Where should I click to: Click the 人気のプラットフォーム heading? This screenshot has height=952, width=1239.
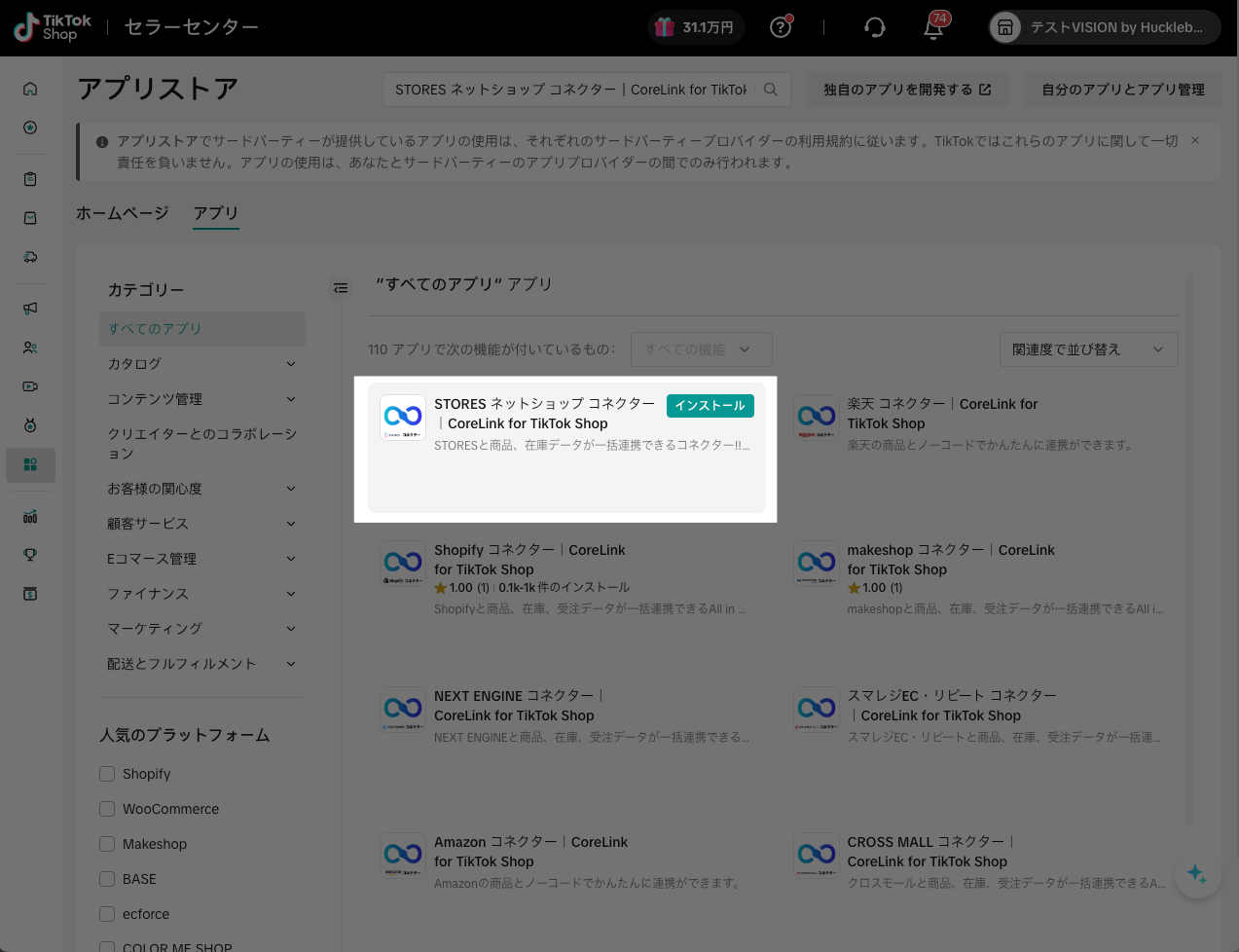(x=185, y=735)
